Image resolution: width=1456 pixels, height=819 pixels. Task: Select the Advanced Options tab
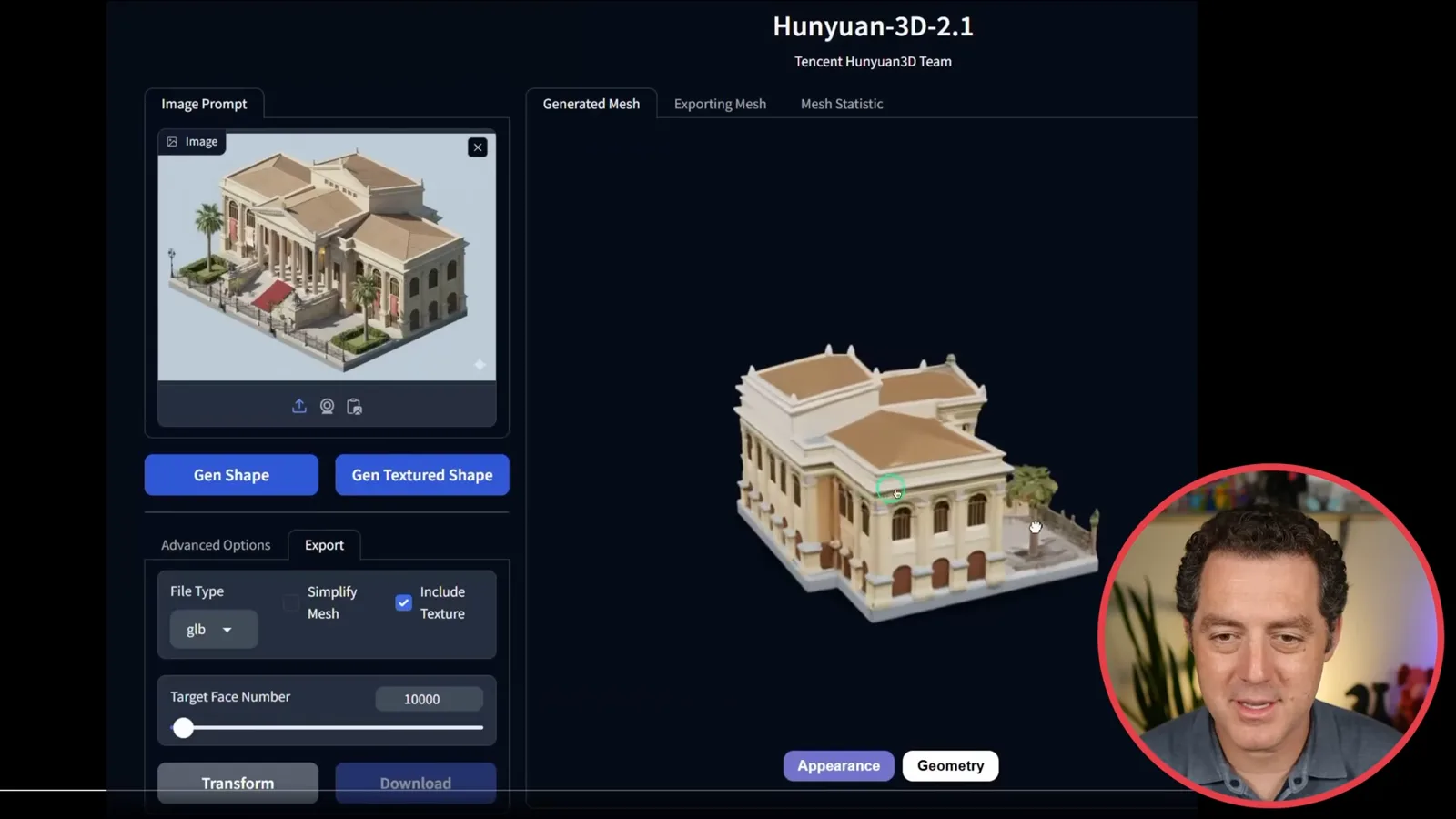pyautogui.click(x=216, y=545)
